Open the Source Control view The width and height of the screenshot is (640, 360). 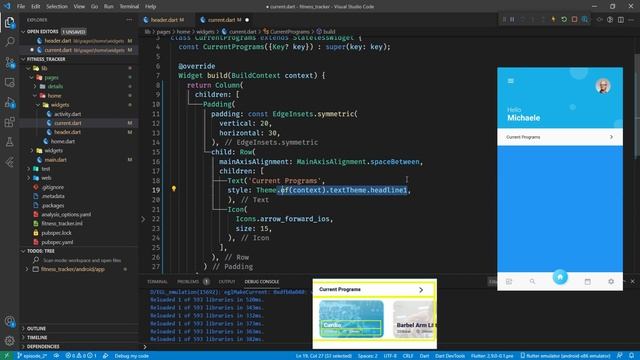(x=9, y=62)
